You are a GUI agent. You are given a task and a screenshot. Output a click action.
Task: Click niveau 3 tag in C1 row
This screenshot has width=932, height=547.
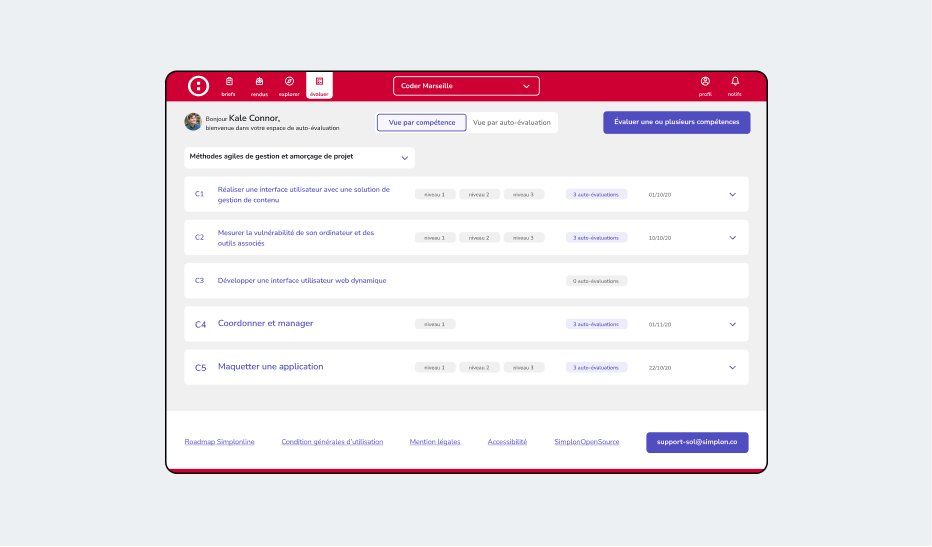[x=524, y=194]
